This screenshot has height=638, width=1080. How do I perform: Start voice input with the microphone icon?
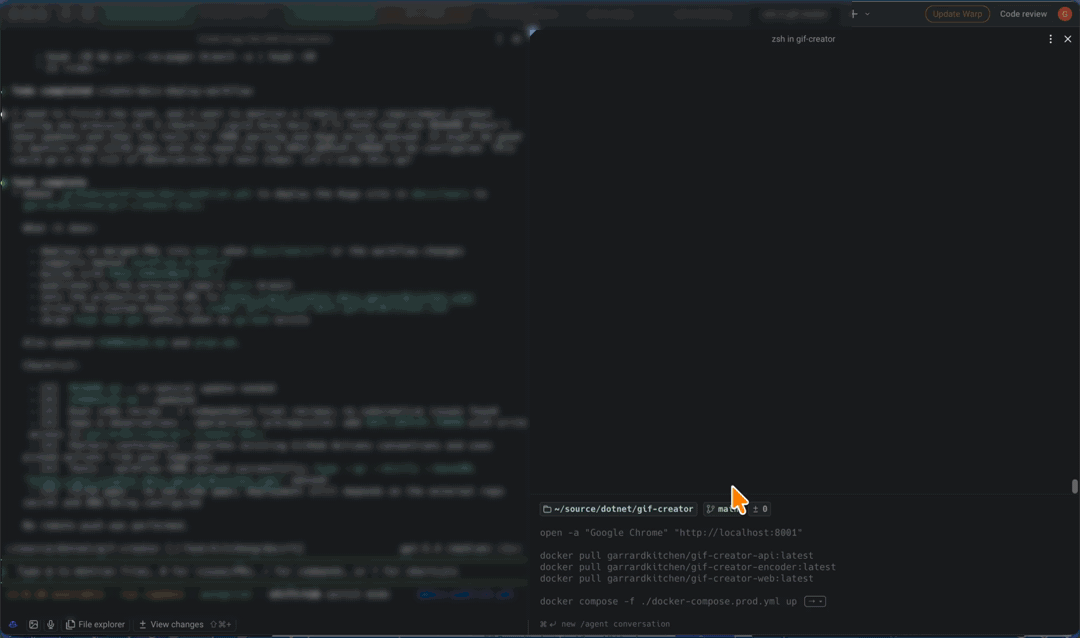coord(50,623)
